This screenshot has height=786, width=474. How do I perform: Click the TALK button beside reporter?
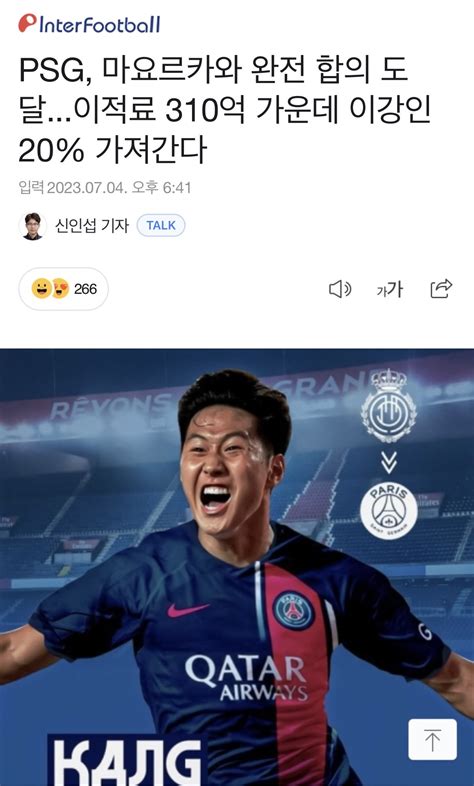161,226
